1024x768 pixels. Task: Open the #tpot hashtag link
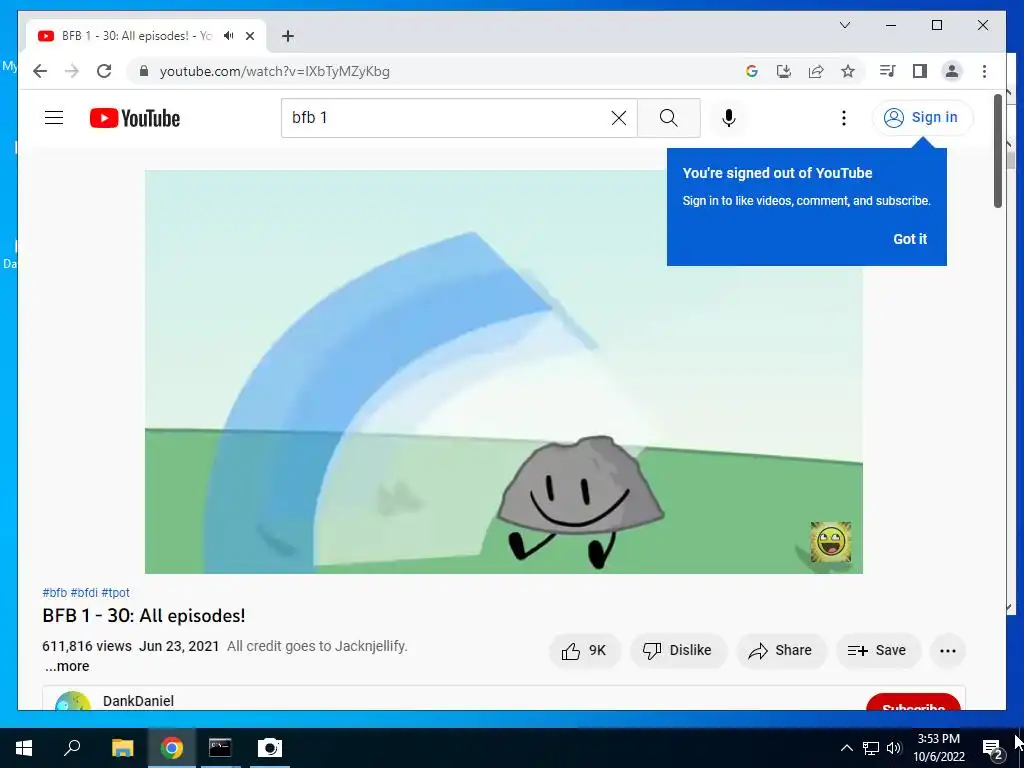(x=116, y=592)
